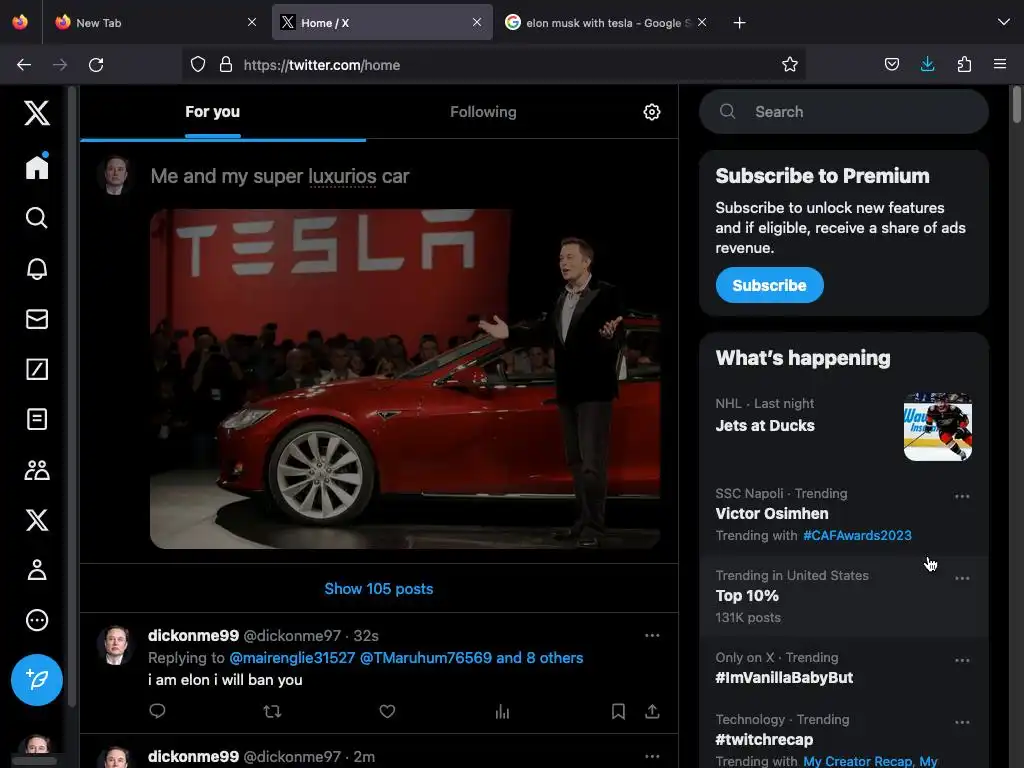Open Communities people icon in sidebar
1024x768 pixels.
37,470
